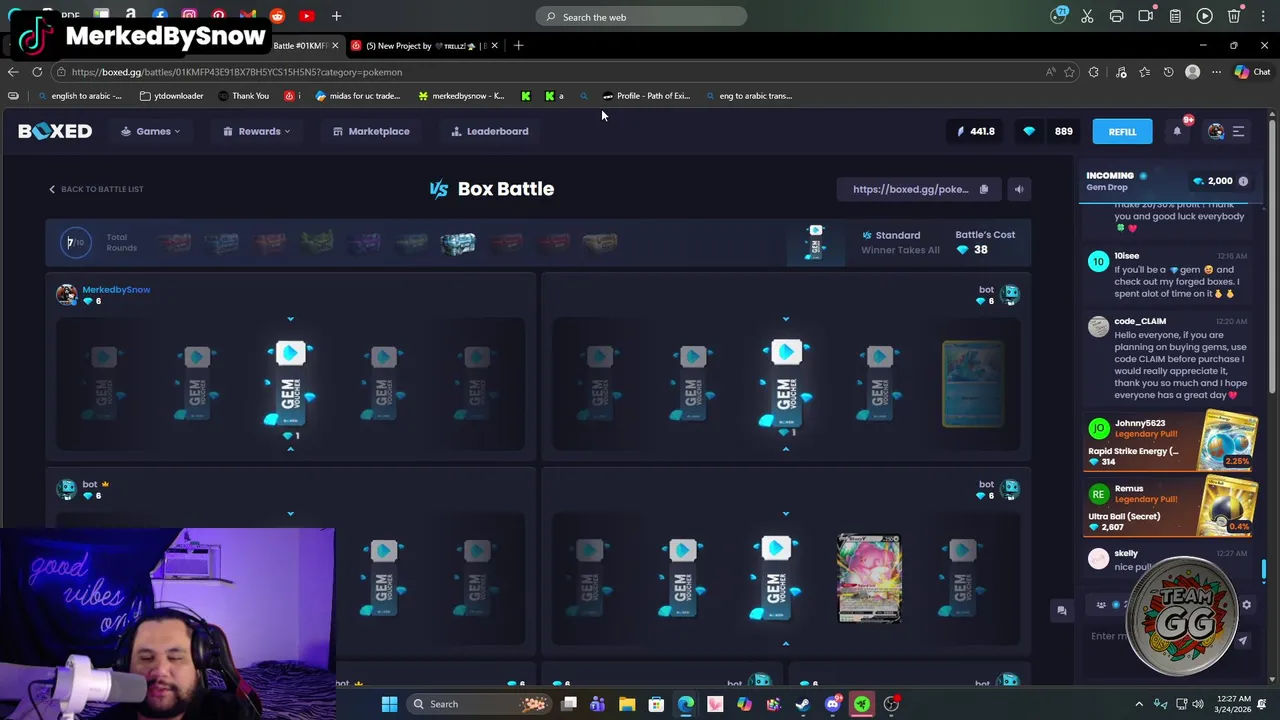Click the MerkedbySnow player avatar
The image size is (1280, 720).
click(x=66, y=294)
